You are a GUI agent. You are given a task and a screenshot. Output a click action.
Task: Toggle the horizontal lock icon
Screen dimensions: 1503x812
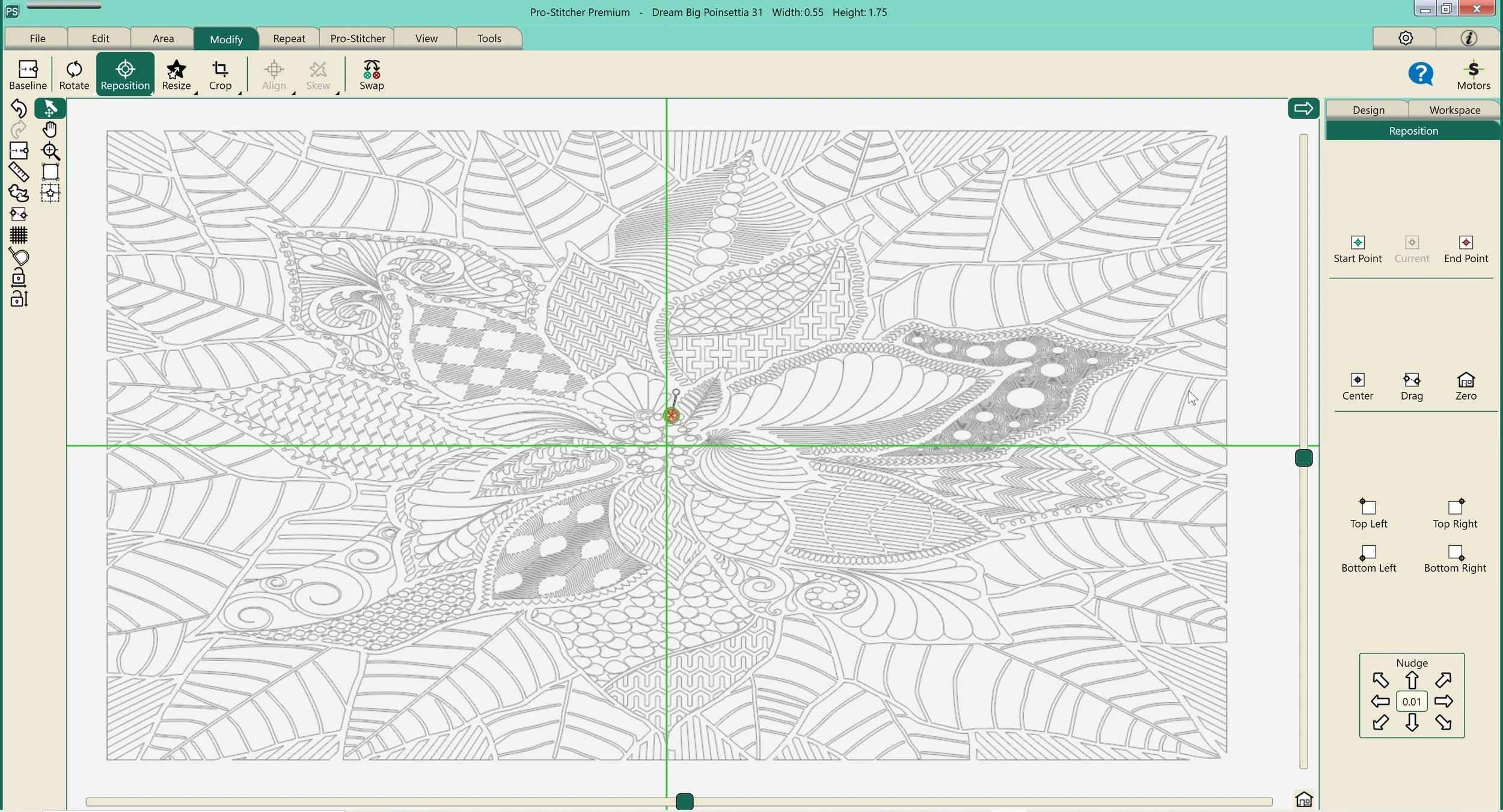[x=19, y=278]
